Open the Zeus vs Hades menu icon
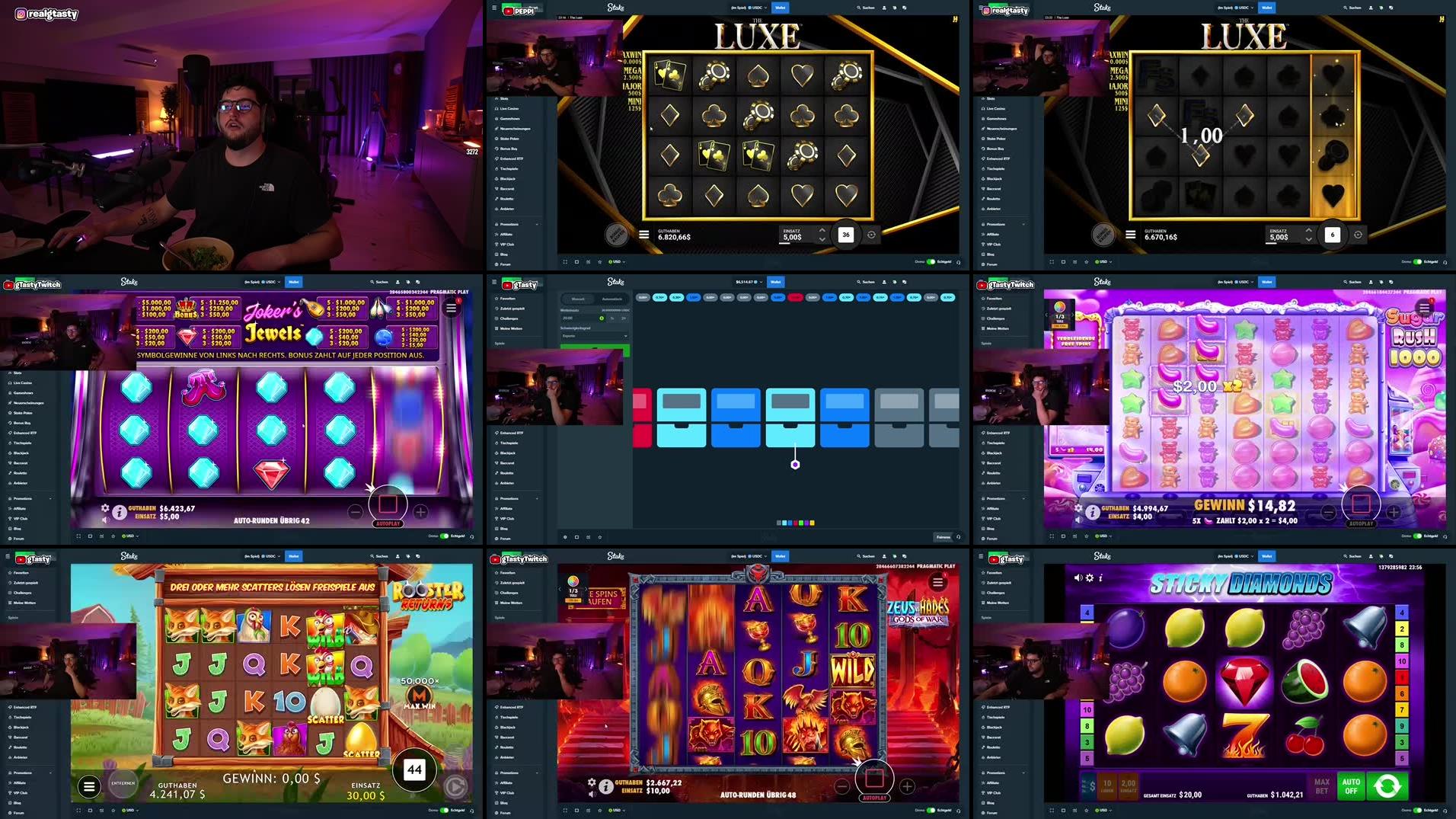The width and height of the screenshot is (1456, 819). [x=937, y=582]
